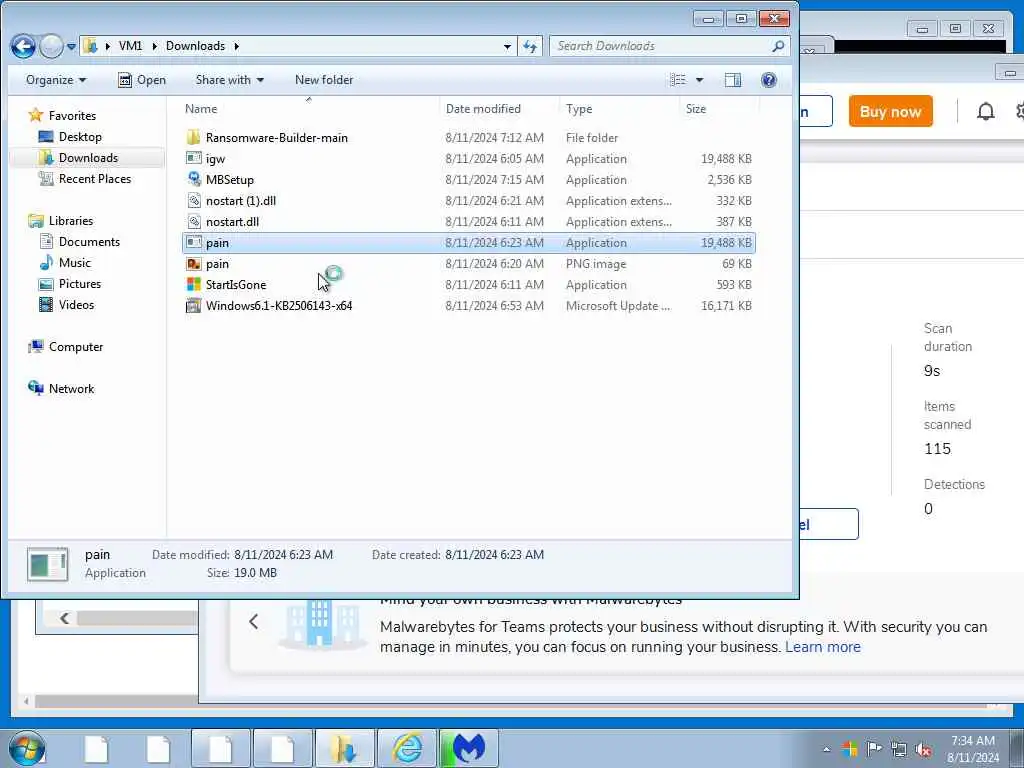Screen dimensions: 1024x768
Task: Open the Action Center flag icon
Action: tap(874, 749)
